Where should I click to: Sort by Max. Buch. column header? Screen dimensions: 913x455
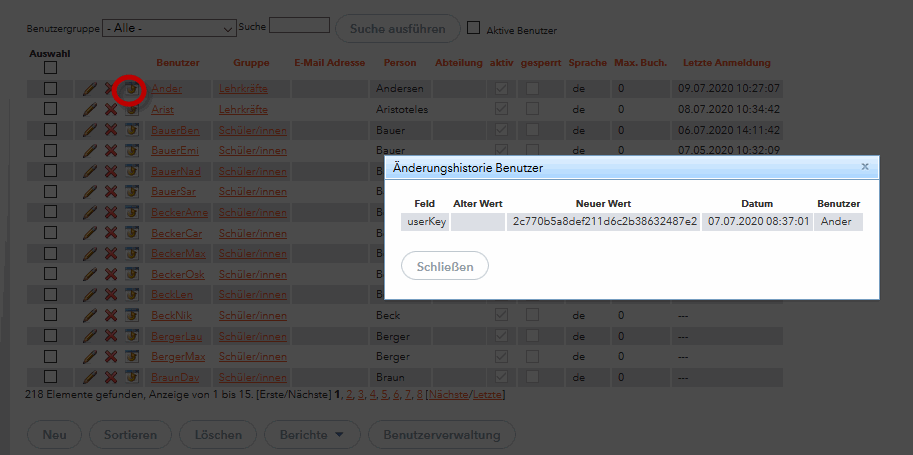[640, 63]
